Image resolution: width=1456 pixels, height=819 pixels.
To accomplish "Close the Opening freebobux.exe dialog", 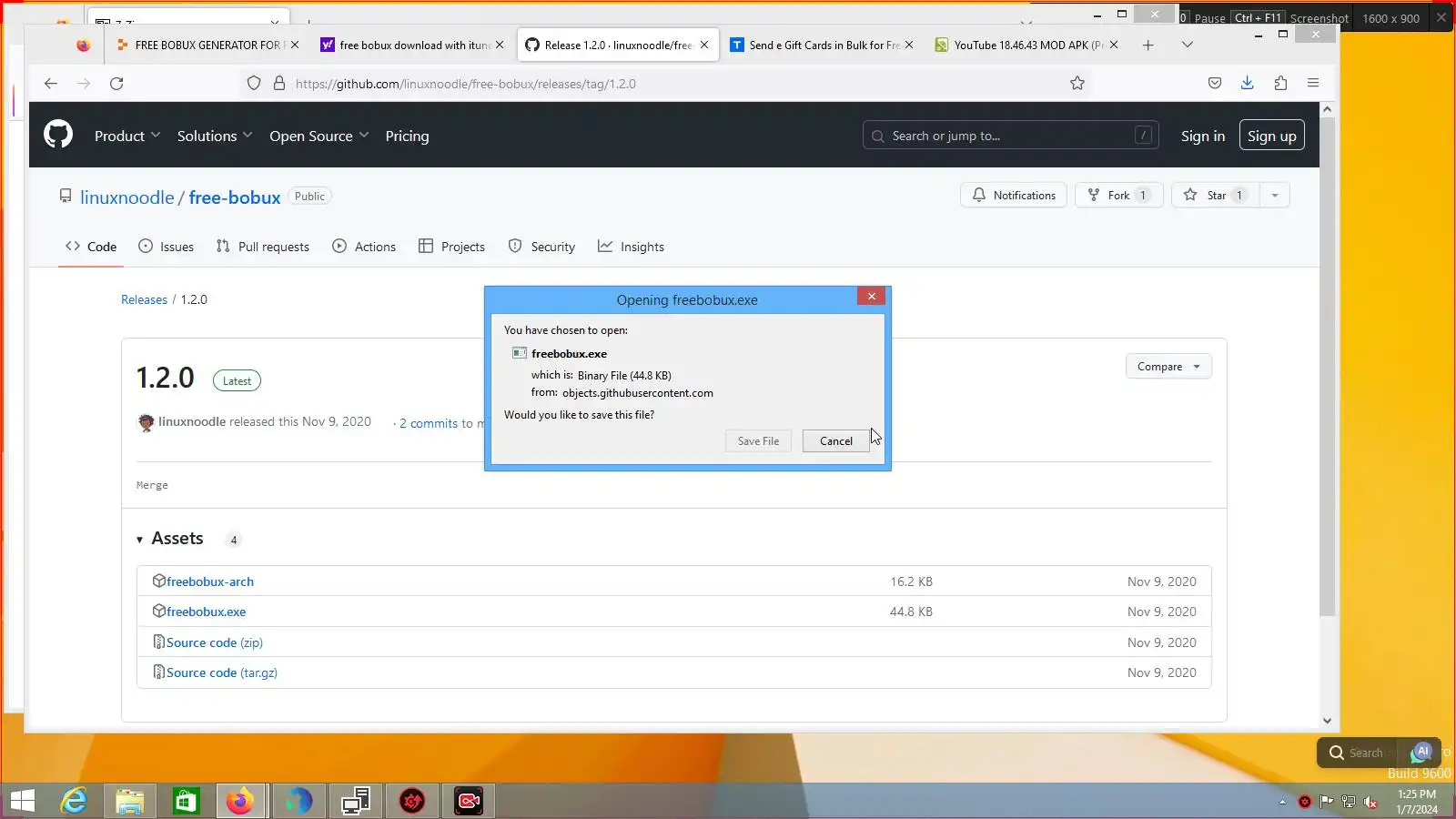I will coord(871,297).
